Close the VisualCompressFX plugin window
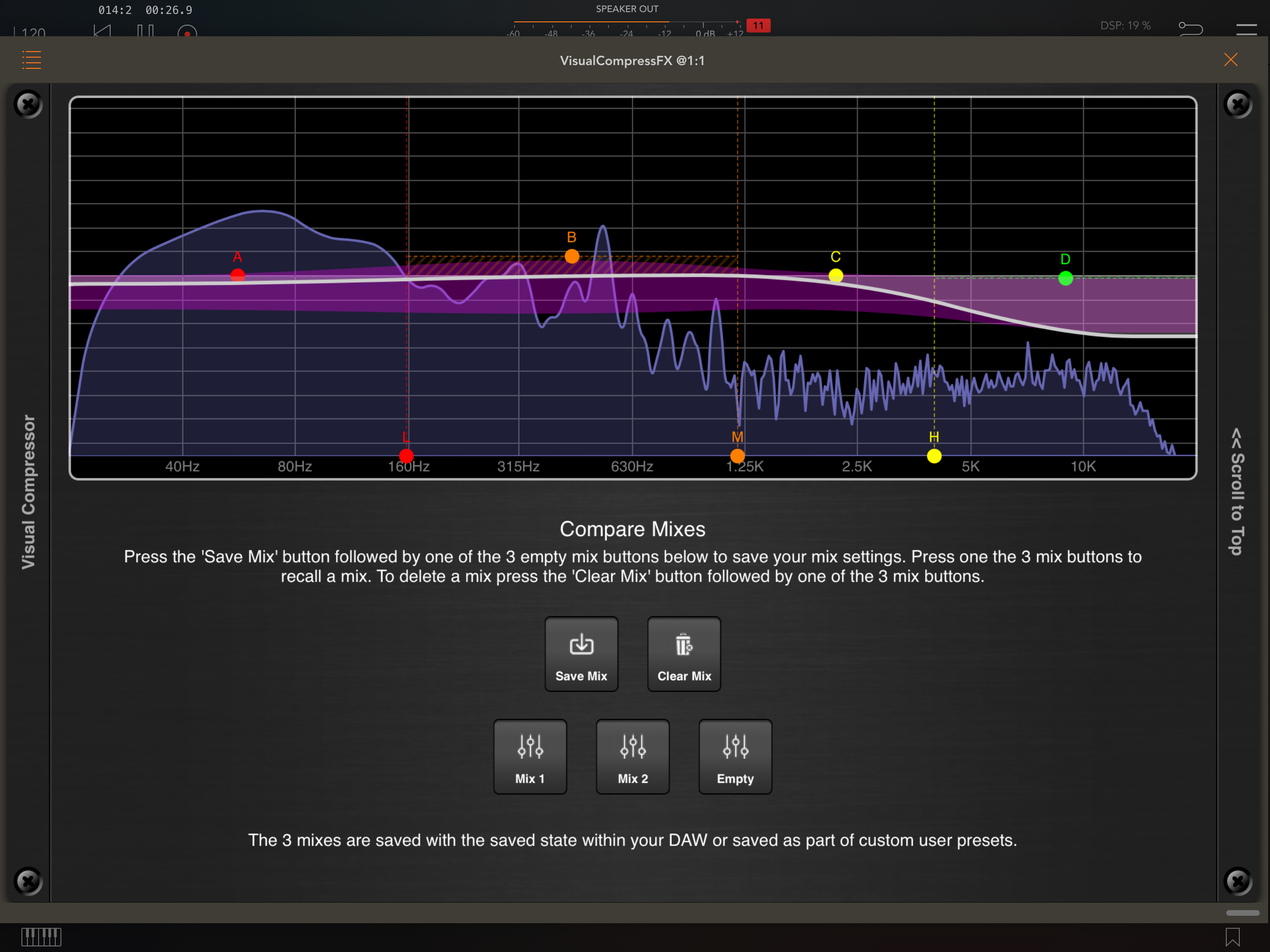Image resolution: width=1270 pixels, height=952 pixels. tap(1230, 59)
